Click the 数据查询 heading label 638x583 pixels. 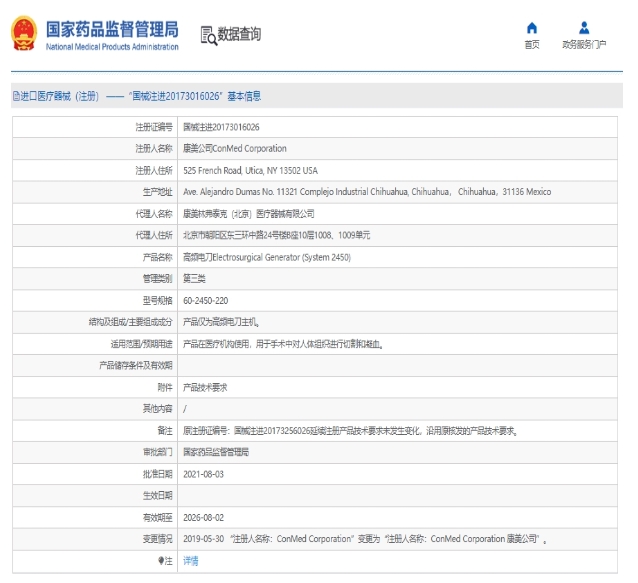click(241, 35)
